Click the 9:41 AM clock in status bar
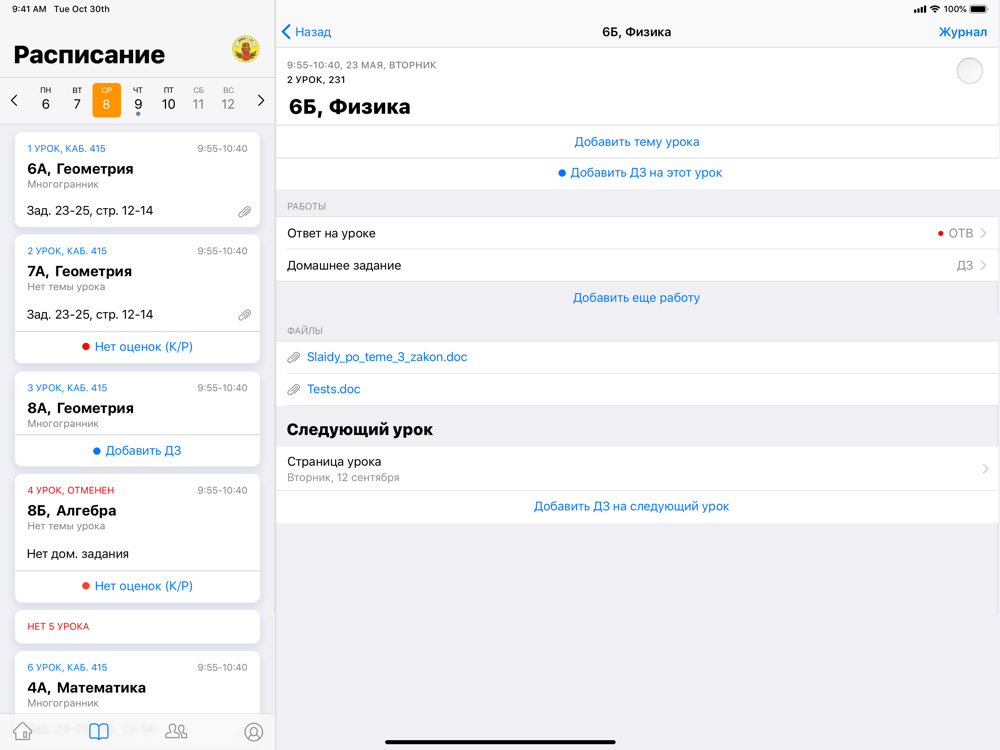 tap(29, 9)
